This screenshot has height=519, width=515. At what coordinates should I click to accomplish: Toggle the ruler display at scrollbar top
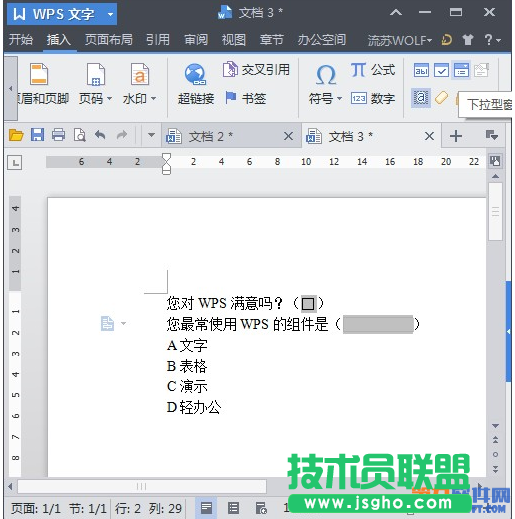pyautogui.click(x=495, y=161)
